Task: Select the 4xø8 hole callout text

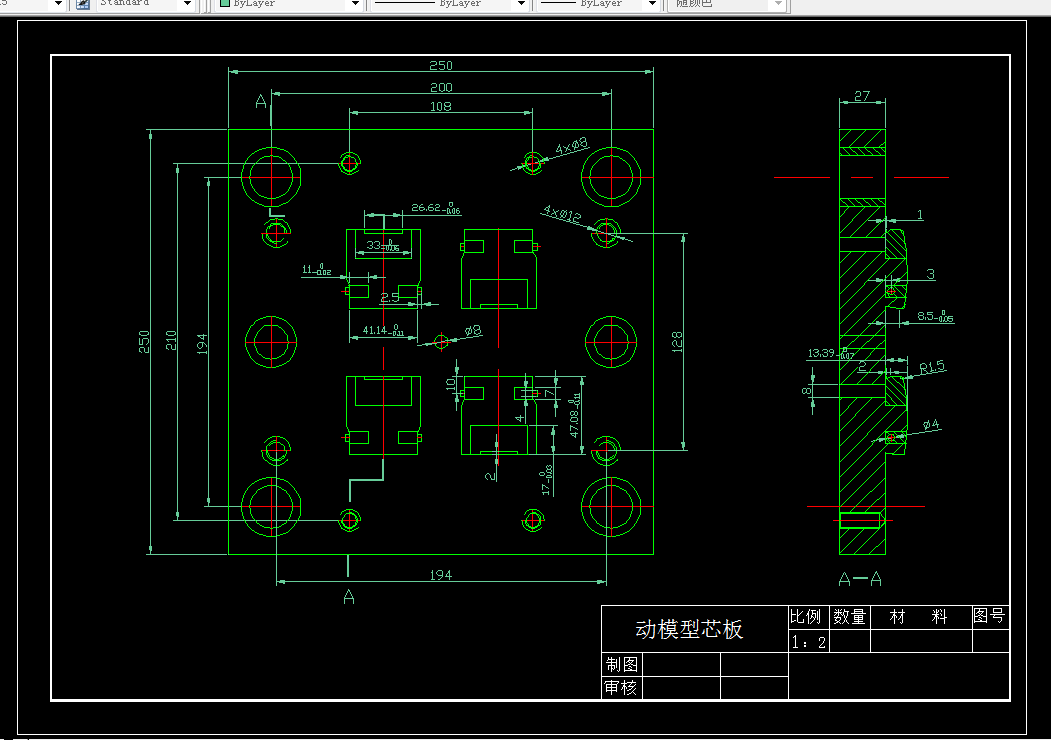Action: click(x=571, y=145)
